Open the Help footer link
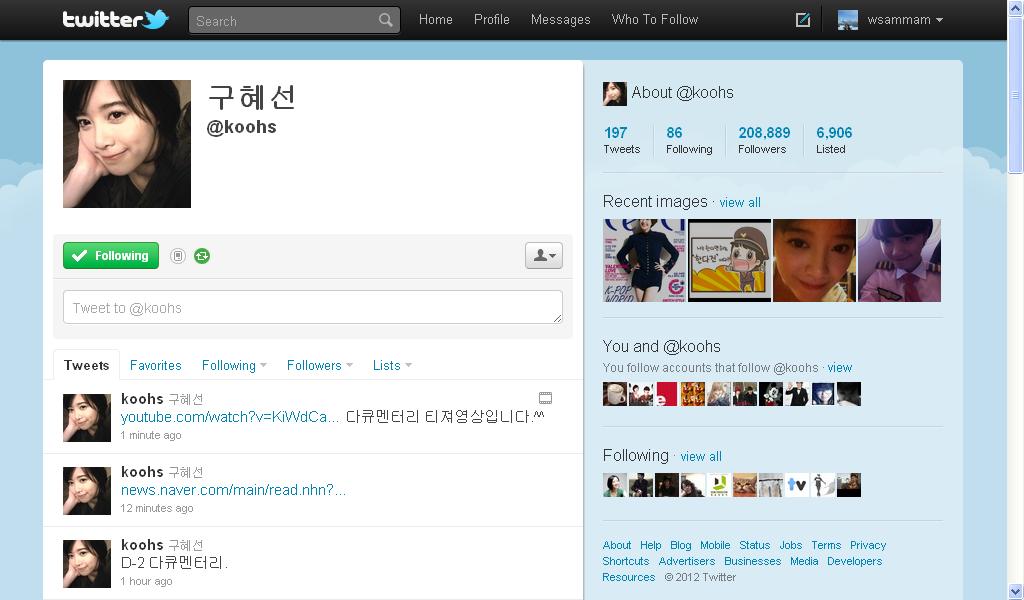 [650, 545]
